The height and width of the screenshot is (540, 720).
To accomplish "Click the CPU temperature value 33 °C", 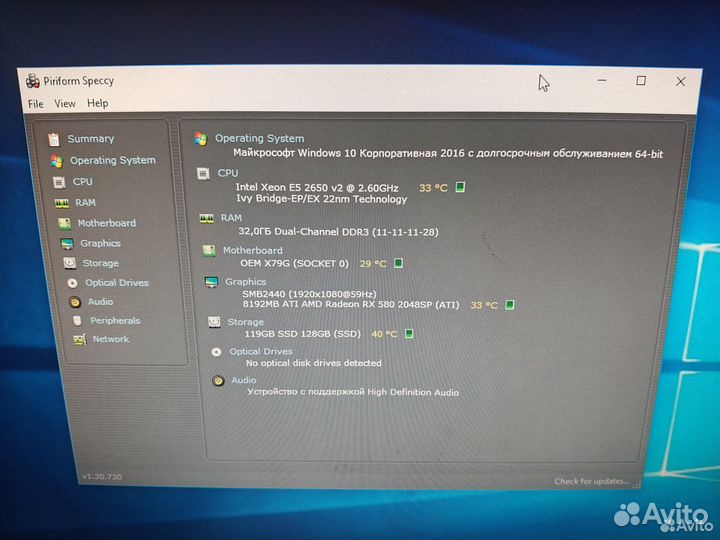I will pos(433,188).
